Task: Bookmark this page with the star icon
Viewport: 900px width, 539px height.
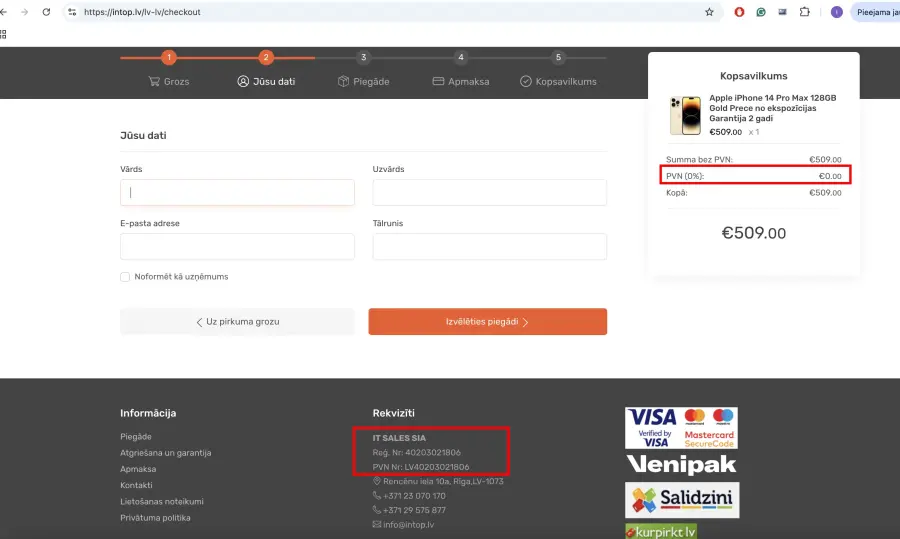Action: [x=709, y=12]
